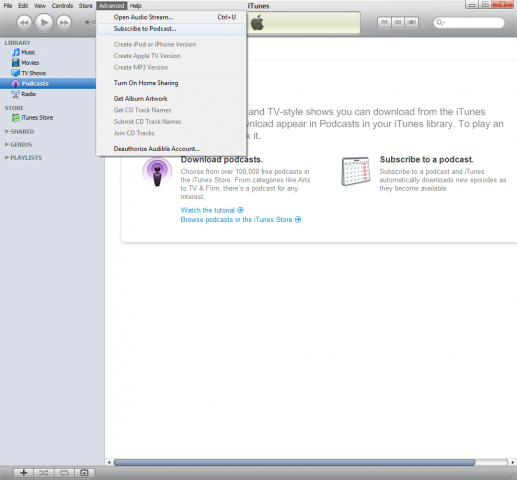This screenshot has width=517, height=480.
Task: Click the Movies library icon
Action: point(16,63)
